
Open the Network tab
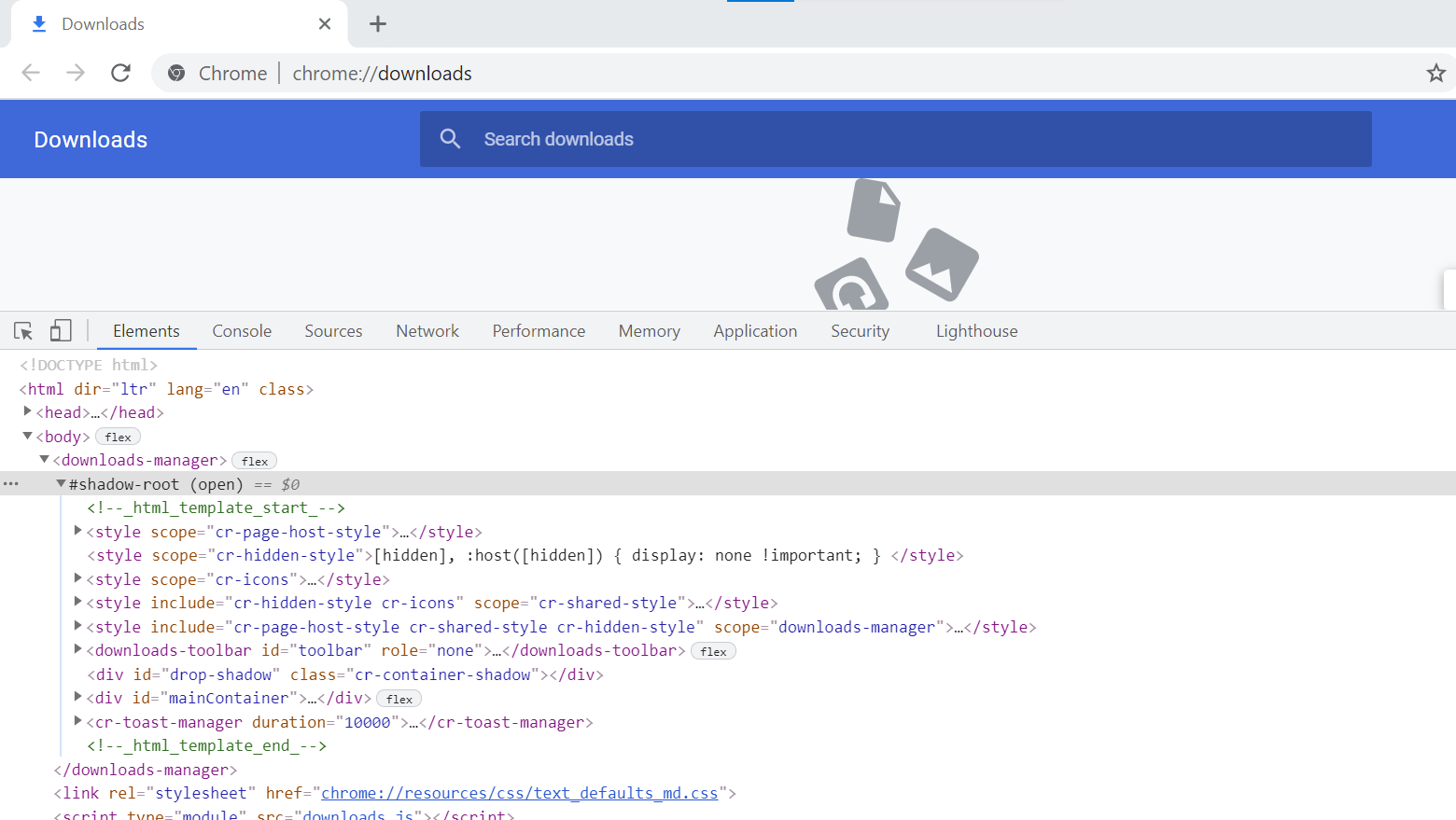point(427,331)
